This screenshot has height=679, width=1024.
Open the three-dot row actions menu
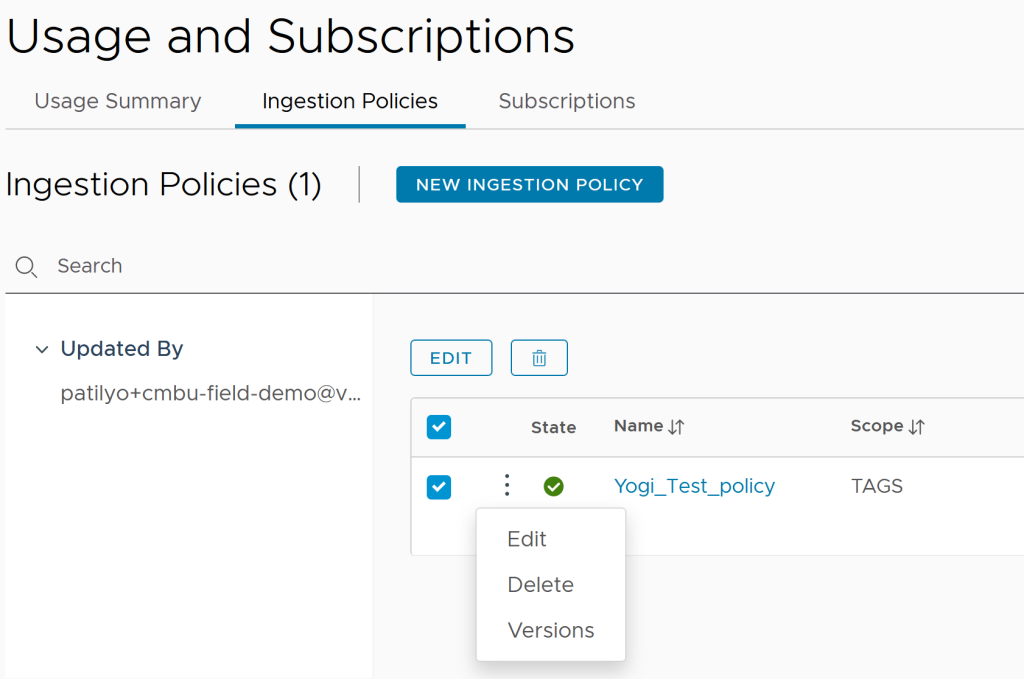tap(507, 486)
